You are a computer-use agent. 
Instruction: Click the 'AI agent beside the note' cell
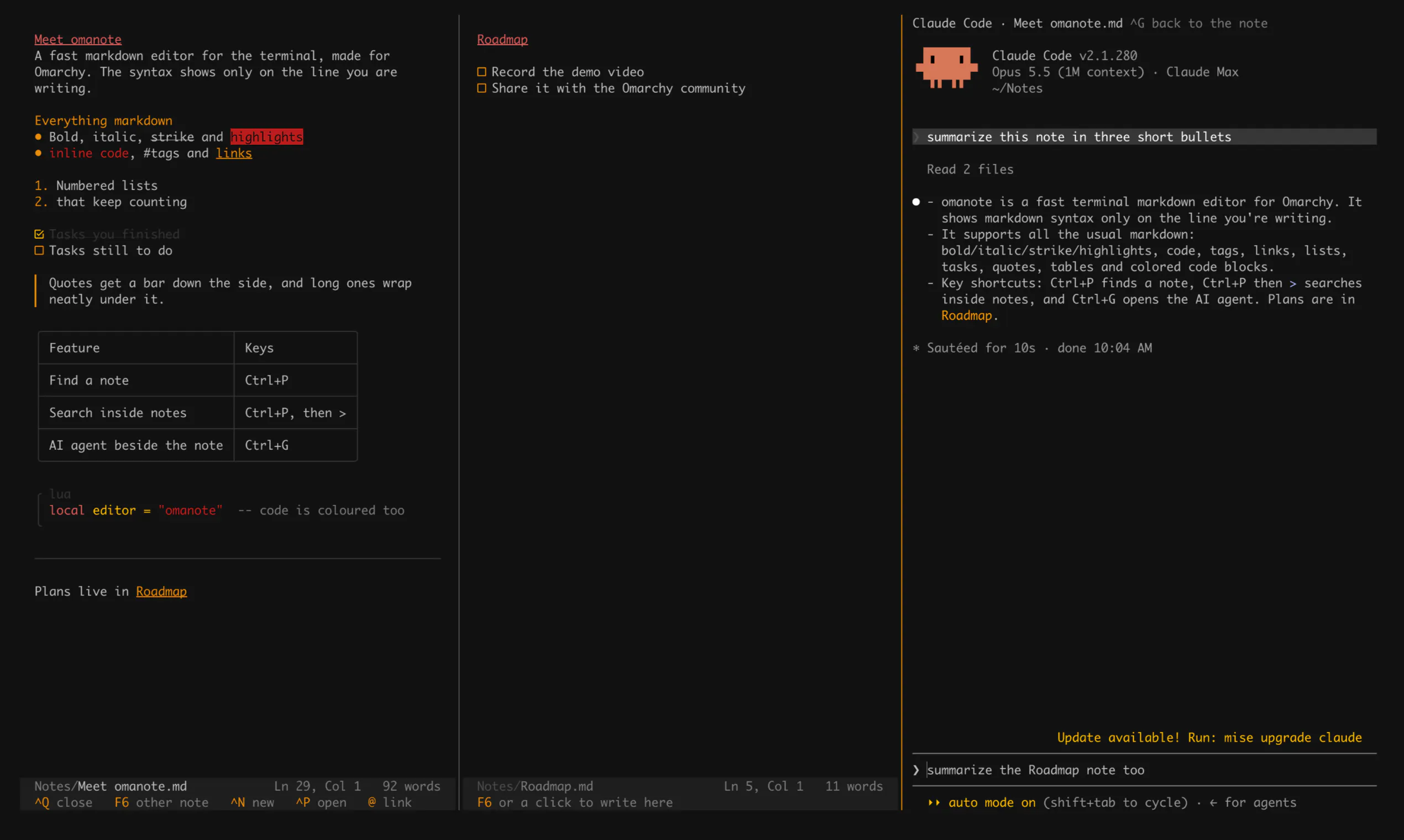click(136, 445)
